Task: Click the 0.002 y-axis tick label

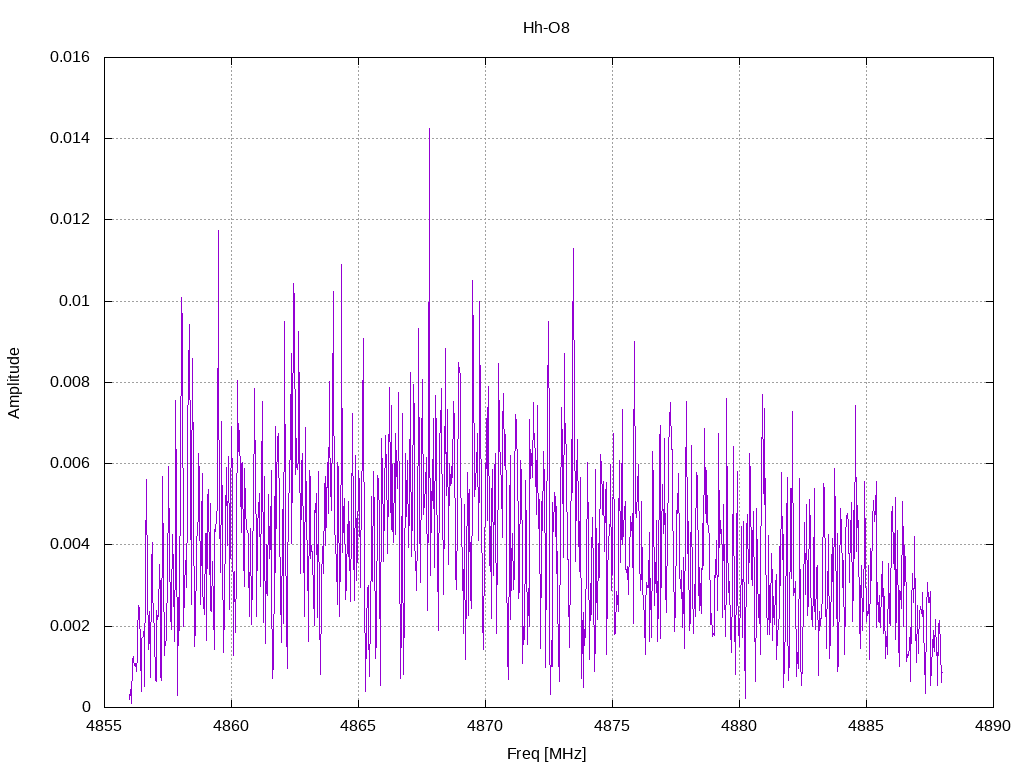Action: [70, 626]
